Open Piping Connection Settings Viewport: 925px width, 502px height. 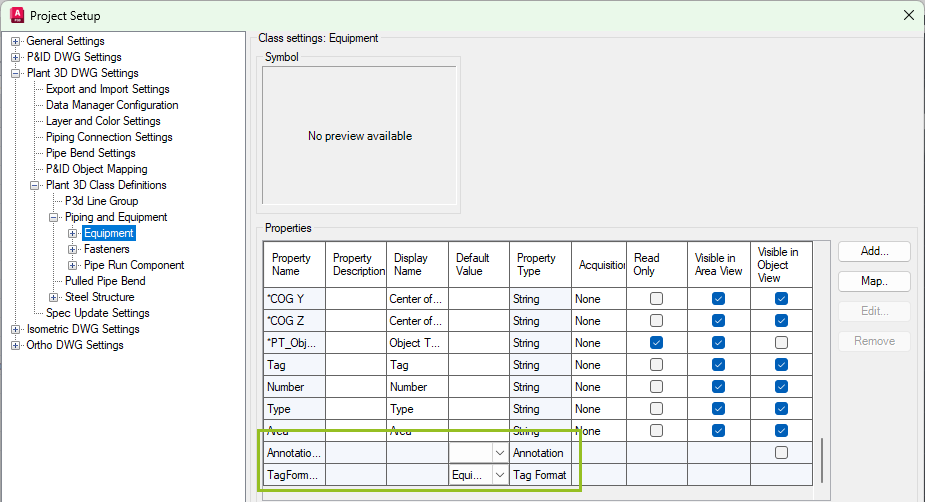coord(109,137)
